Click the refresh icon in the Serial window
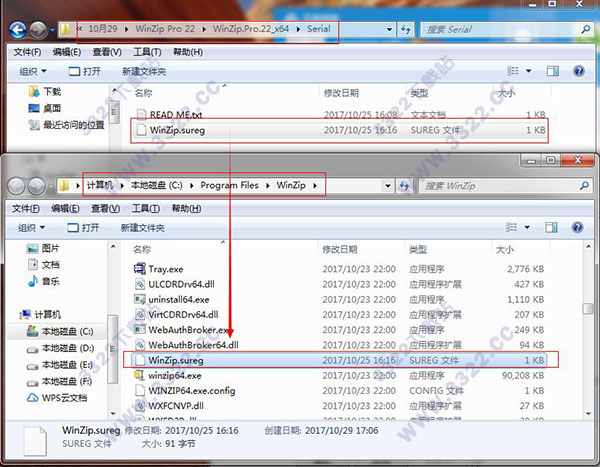Image resolution: width=600 pixels, height=467 pixels. [406, 29]
